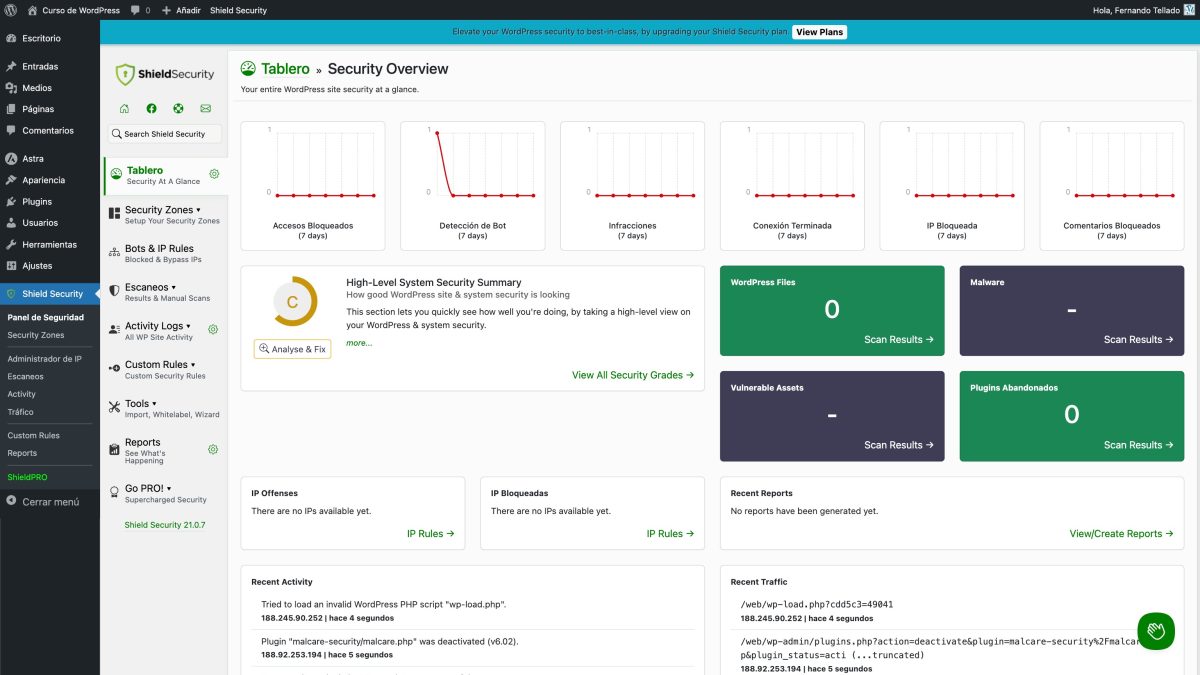Expand Custom Rules dropdown in Shield sidebar
Screen dimensions: 1200x675
coord(160,365)
